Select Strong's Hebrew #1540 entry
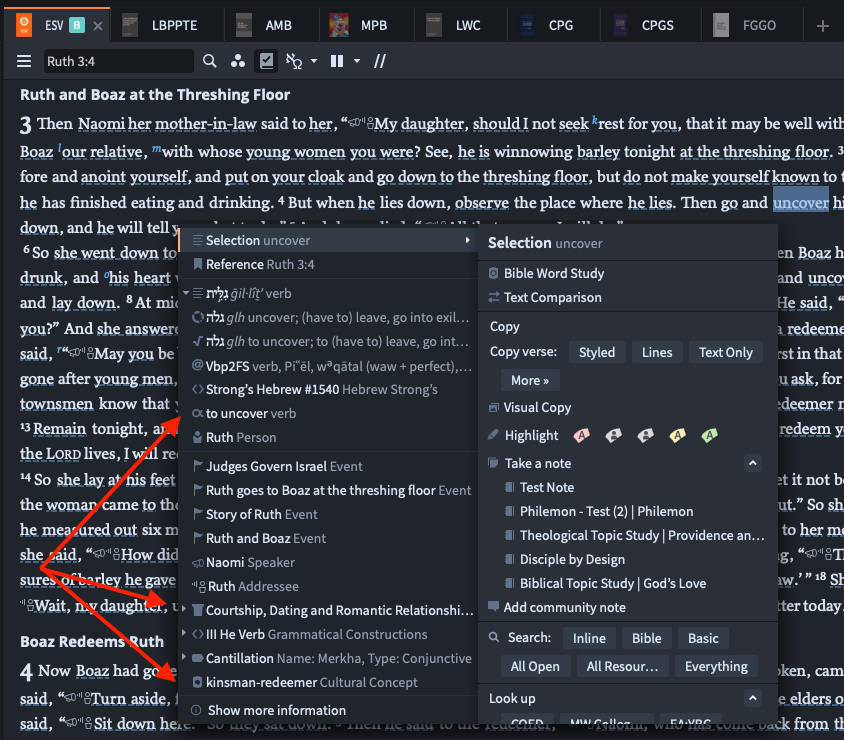Viewport: 844px width, 740px height. pos(328,390)
